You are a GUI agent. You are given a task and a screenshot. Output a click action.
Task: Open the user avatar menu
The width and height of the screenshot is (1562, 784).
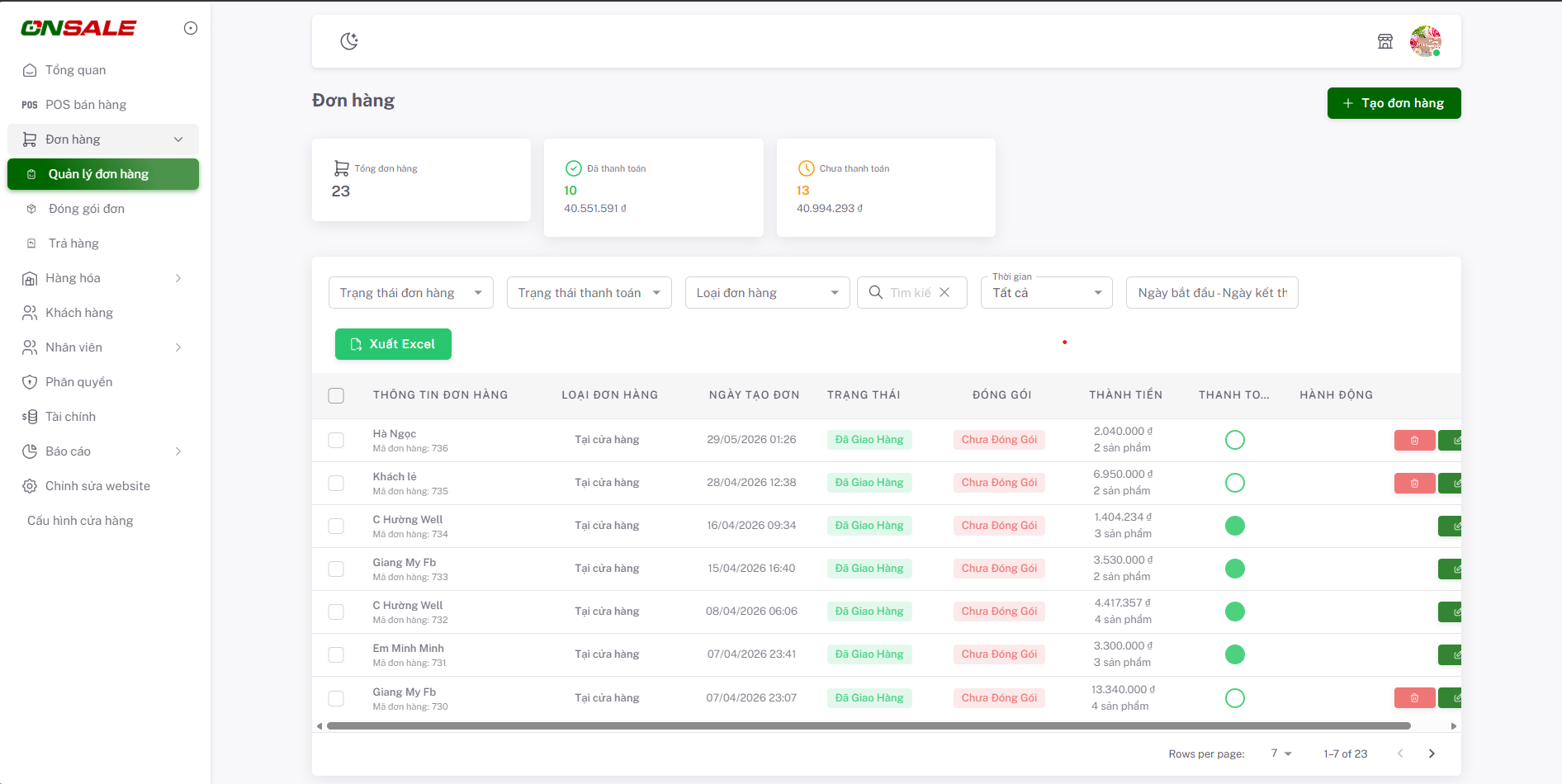click(1426, 41)
